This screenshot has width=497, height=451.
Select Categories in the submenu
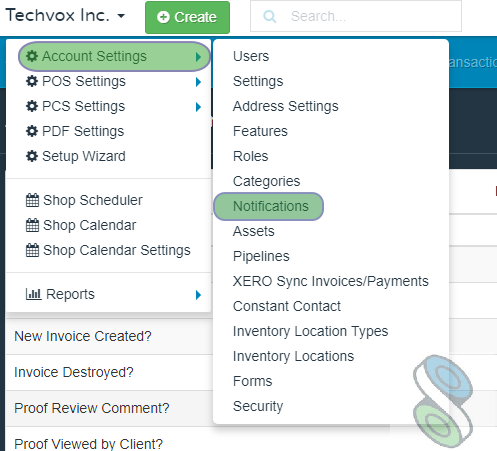click(267, 181)
